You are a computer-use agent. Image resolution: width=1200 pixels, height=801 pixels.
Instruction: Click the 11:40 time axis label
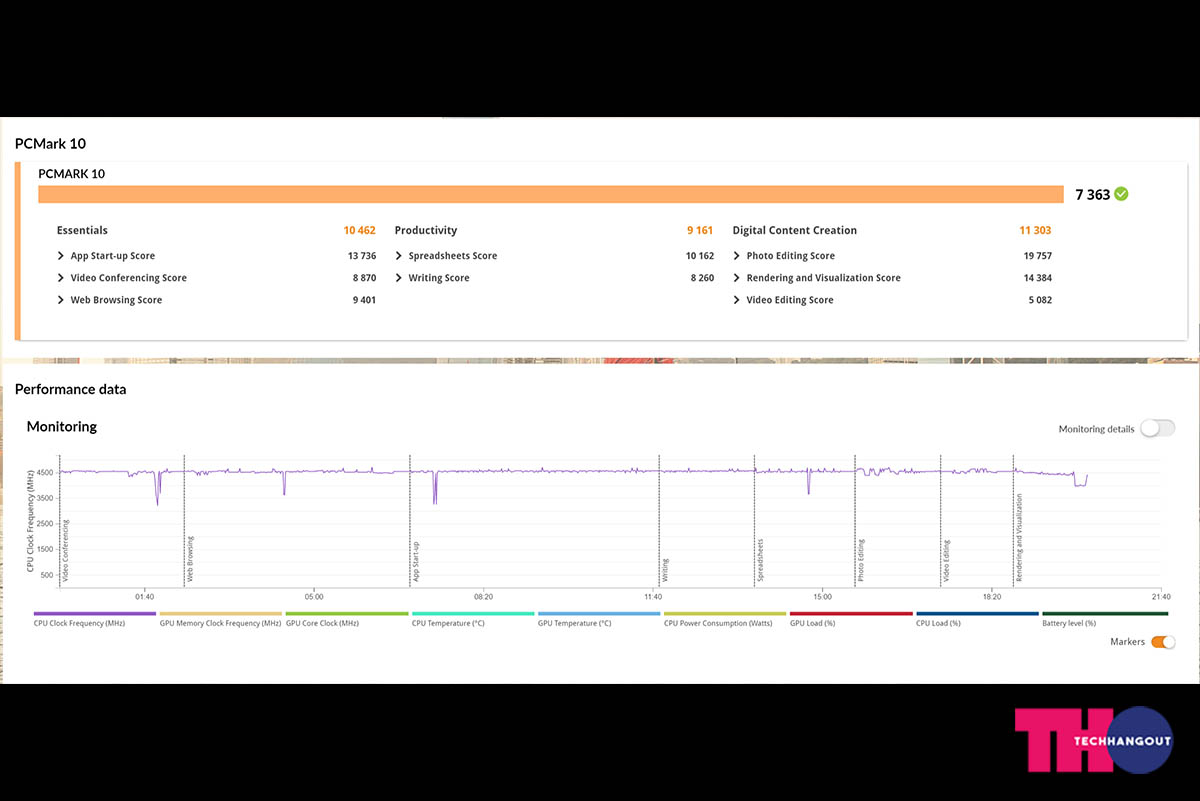point(652,596)
